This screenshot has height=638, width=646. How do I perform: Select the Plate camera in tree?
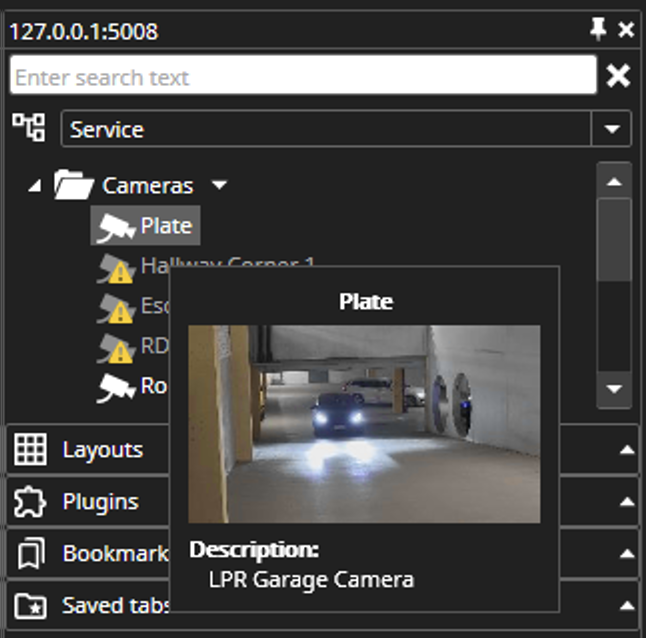pos(166,226)
